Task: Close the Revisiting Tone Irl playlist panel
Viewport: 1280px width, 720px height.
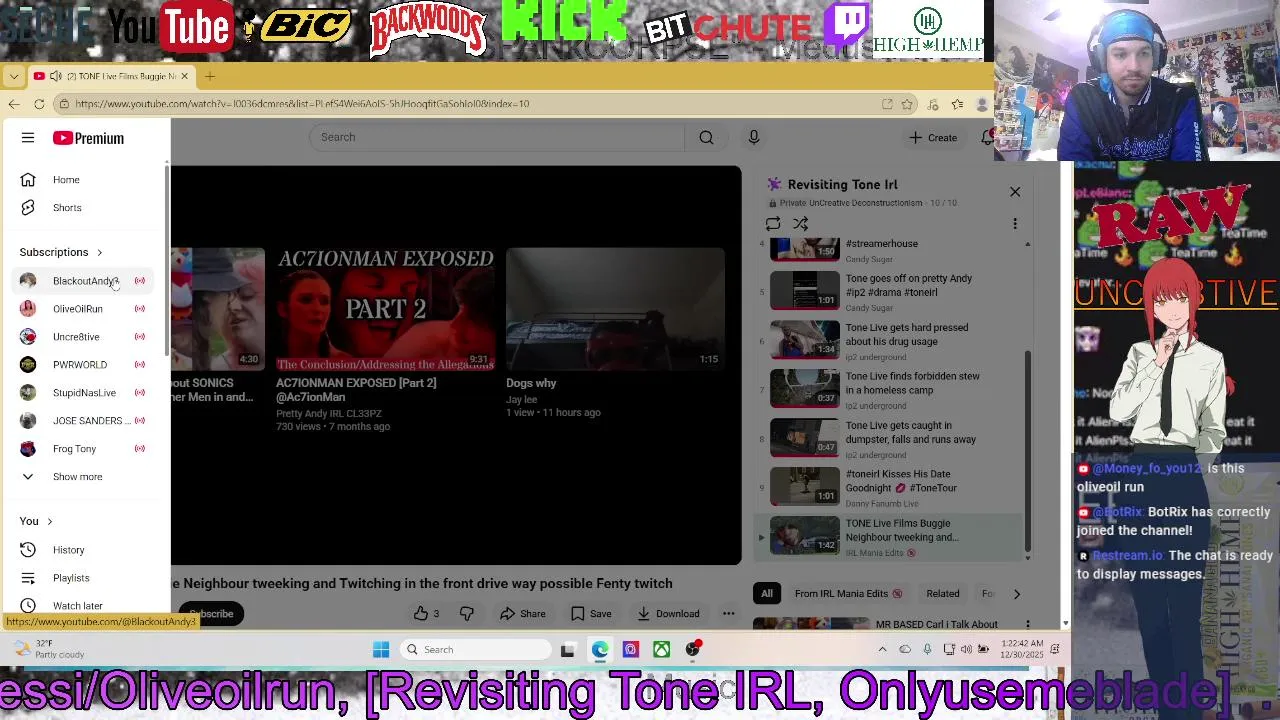Action: coord(1015,192)
